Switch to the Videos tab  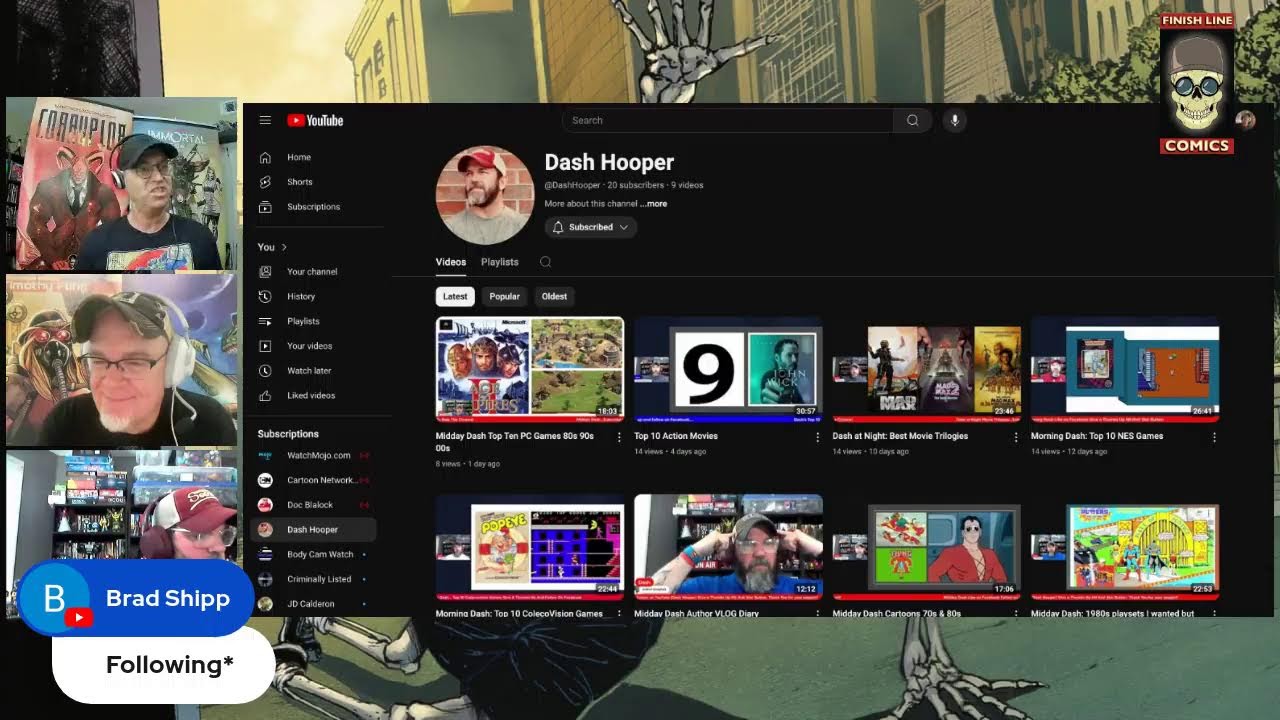tap(451, 262)
